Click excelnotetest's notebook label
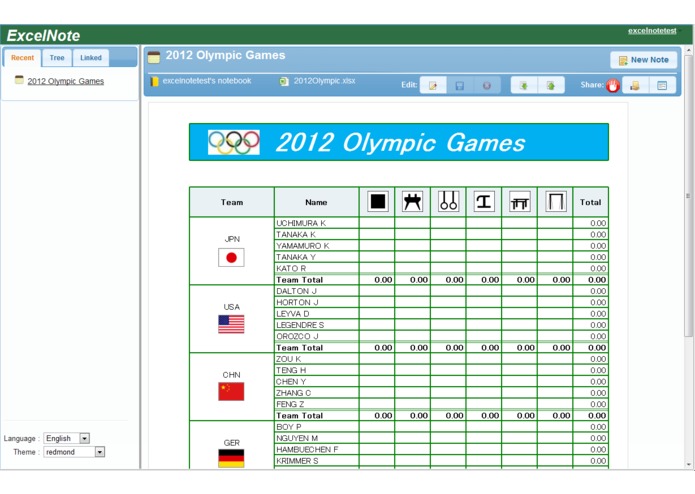Viewport: 695px width, 494px height. pyautogui.click(x=207, y=81)
